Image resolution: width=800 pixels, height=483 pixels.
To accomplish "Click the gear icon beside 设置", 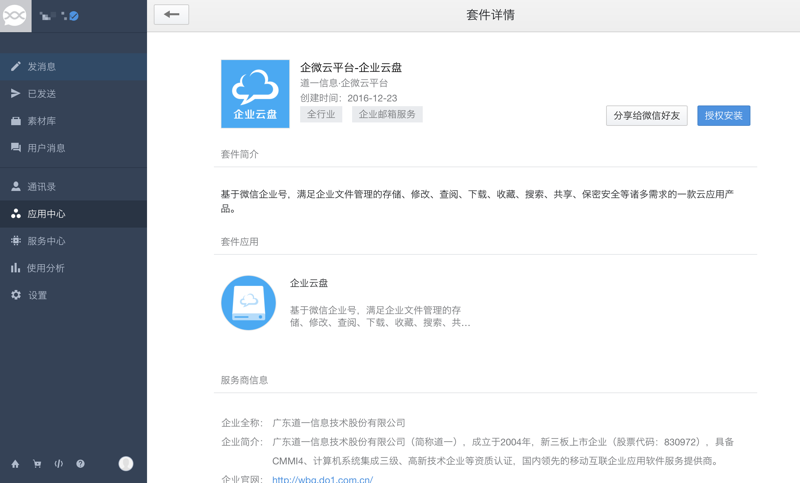I will (16, 295).
